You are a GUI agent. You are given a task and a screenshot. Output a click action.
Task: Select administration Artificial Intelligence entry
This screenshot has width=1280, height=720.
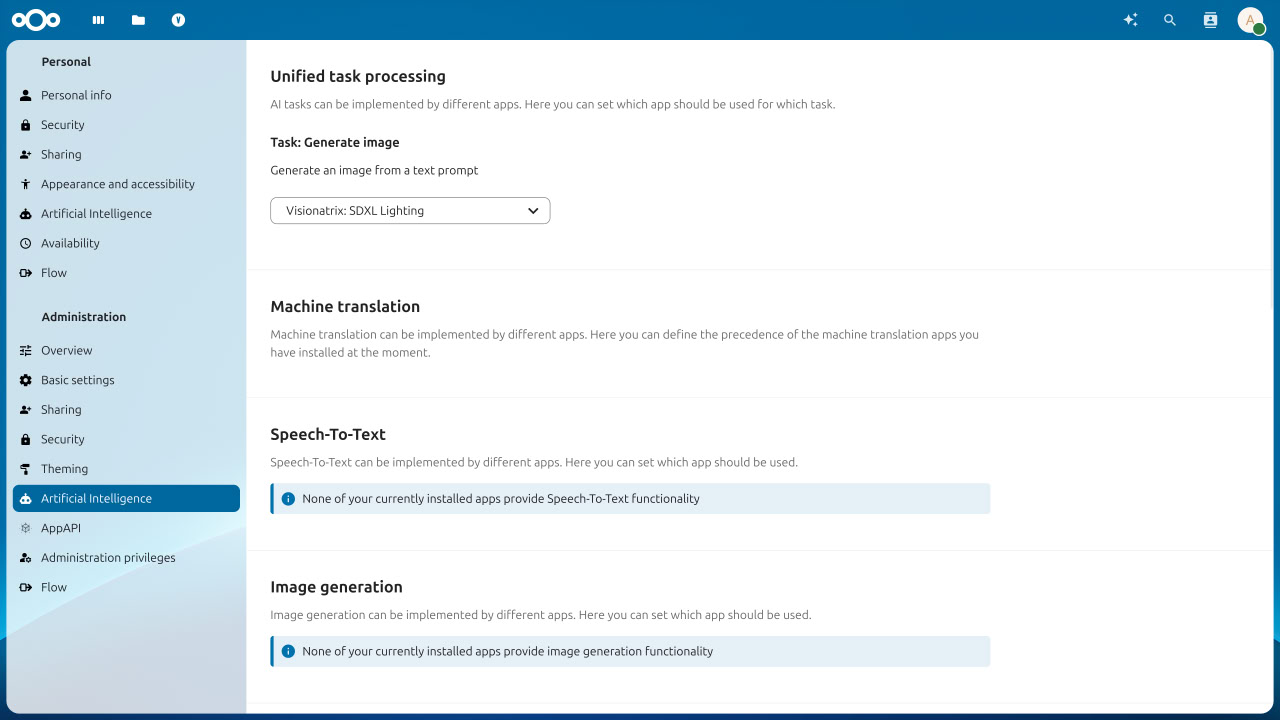pyautogui.click(x=126, y=498)
